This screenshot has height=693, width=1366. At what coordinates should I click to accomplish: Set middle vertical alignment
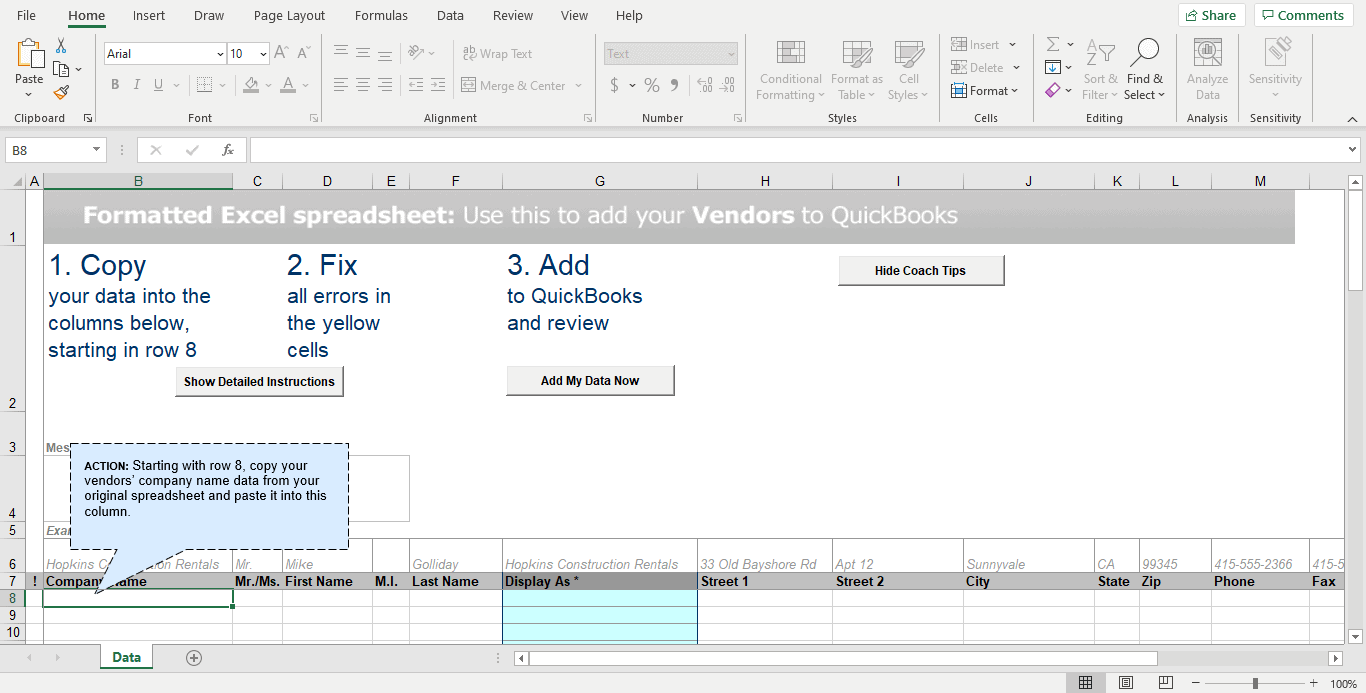click(363, 53)
